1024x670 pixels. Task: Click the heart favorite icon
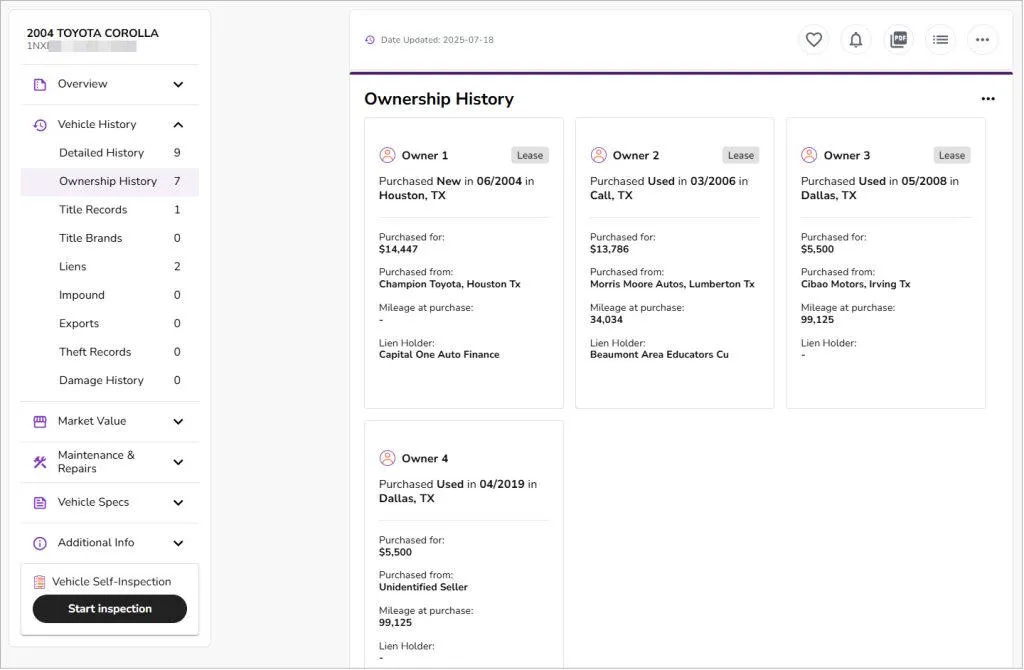[x=814, y=40]
